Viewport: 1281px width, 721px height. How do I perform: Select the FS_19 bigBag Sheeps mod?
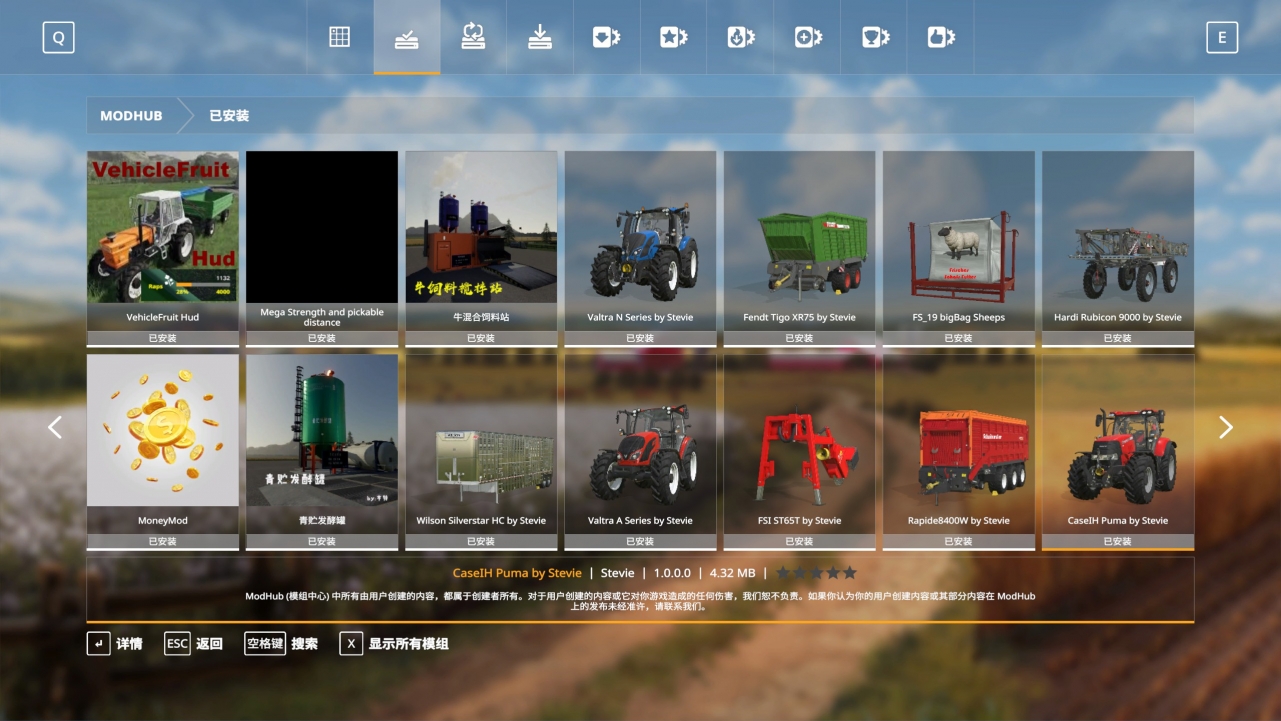pos(958,248)
